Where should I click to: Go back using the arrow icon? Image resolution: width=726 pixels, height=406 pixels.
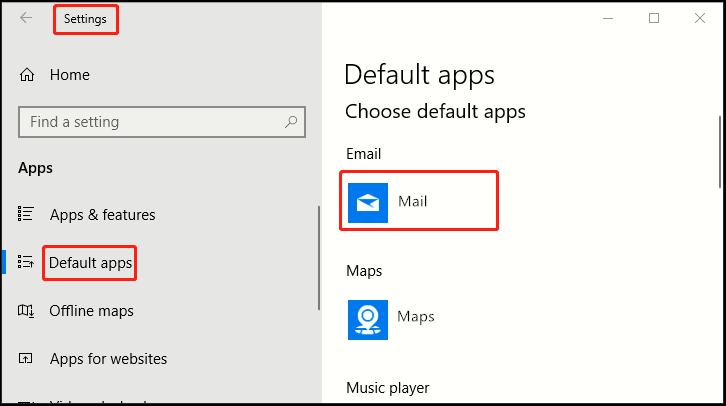click(x=26, y=18)
